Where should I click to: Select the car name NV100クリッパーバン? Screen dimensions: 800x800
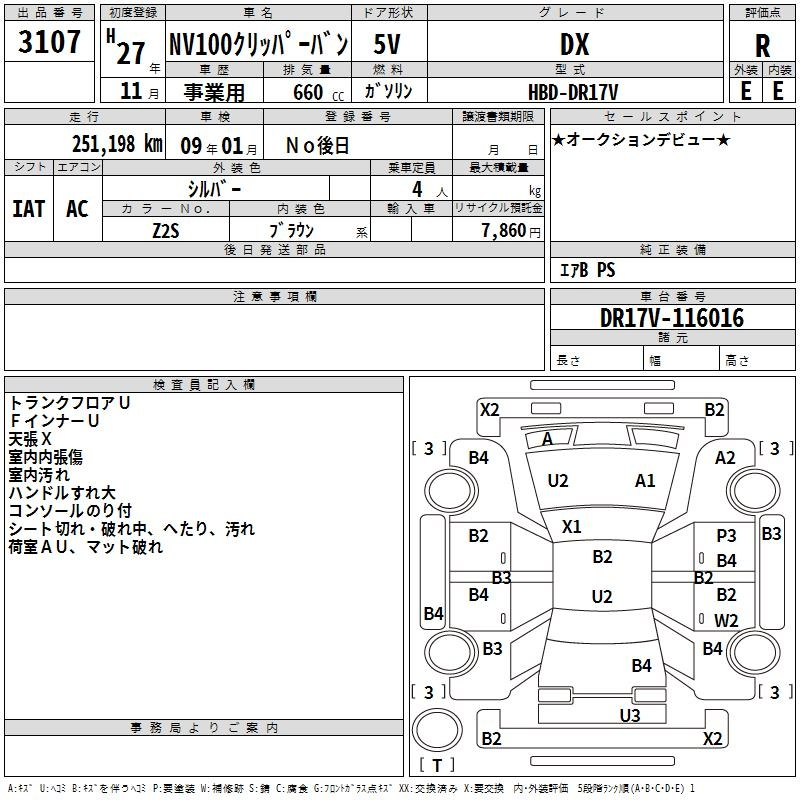pyautogui.click(x=259, y=44)
